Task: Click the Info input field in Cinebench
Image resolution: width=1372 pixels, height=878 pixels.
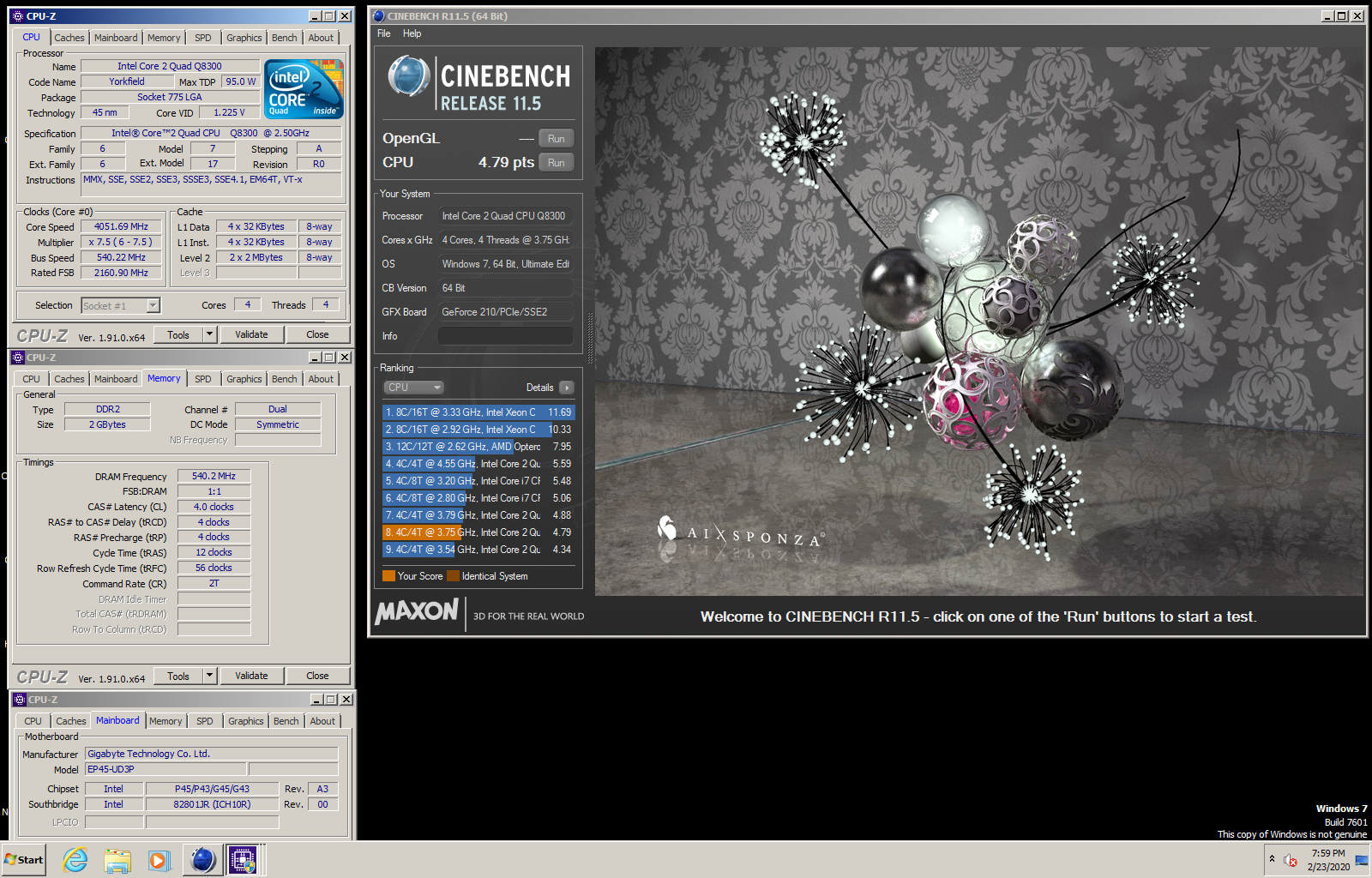Action: 506,336
